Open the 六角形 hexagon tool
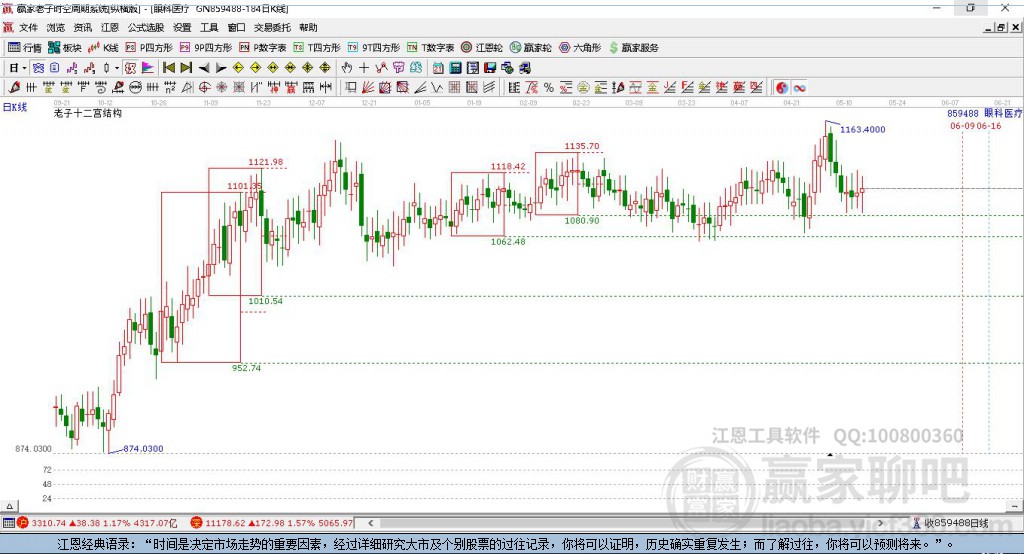 click(580, 48)
